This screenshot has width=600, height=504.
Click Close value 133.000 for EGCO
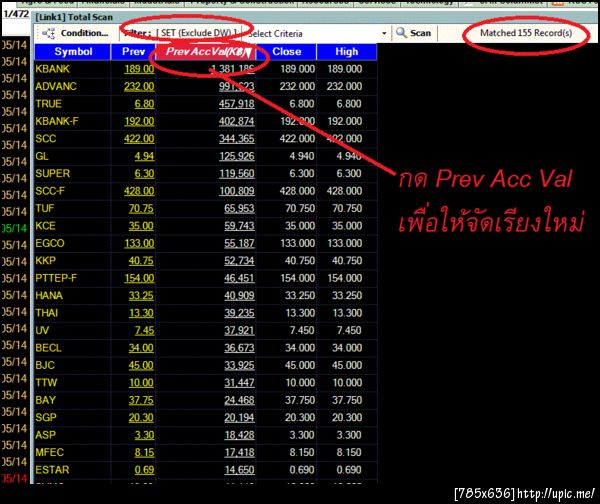tap(298, 243)
